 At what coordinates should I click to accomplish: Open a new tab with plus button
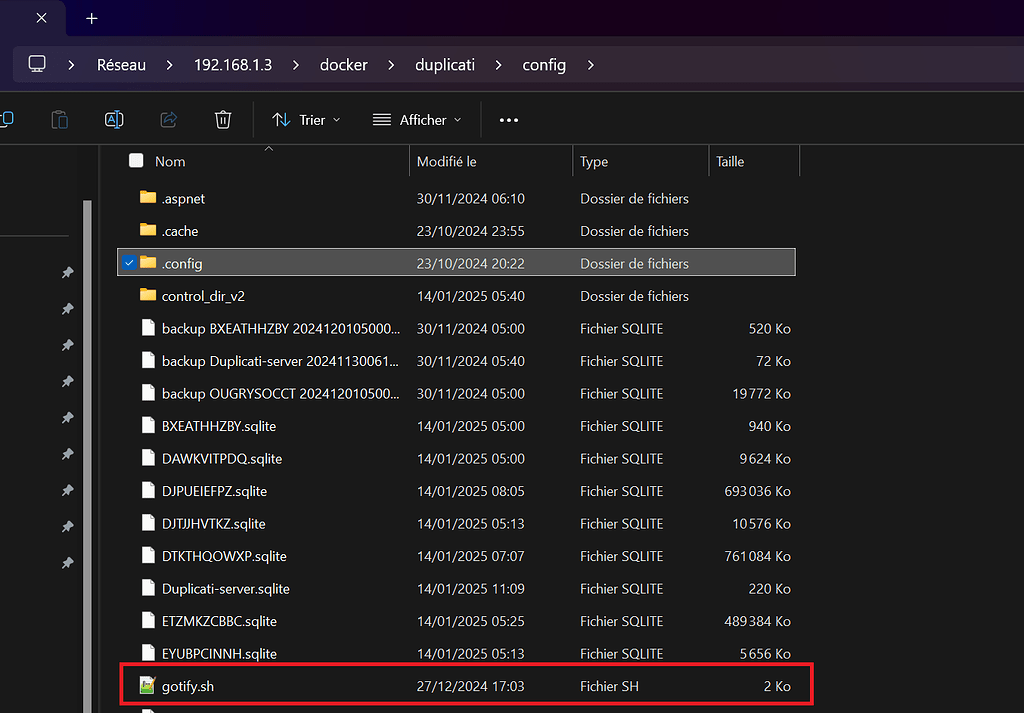[92, 18]
